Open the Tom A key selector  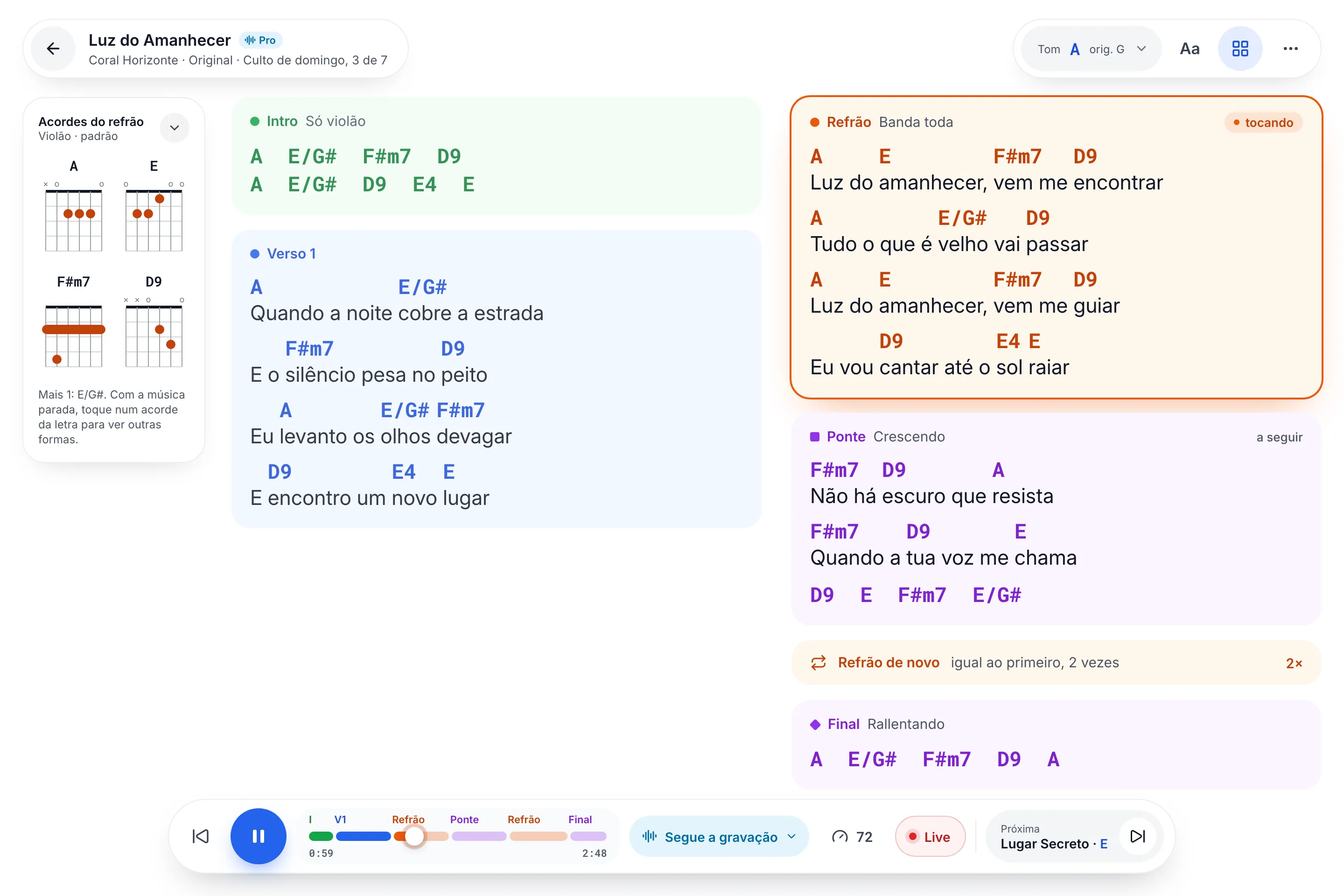pyautogui.click(x=1092, y=49)
